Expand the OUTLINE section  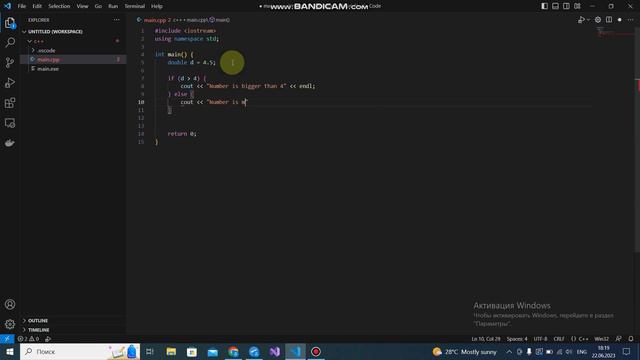pyautogui.click(x=73, y=320)
